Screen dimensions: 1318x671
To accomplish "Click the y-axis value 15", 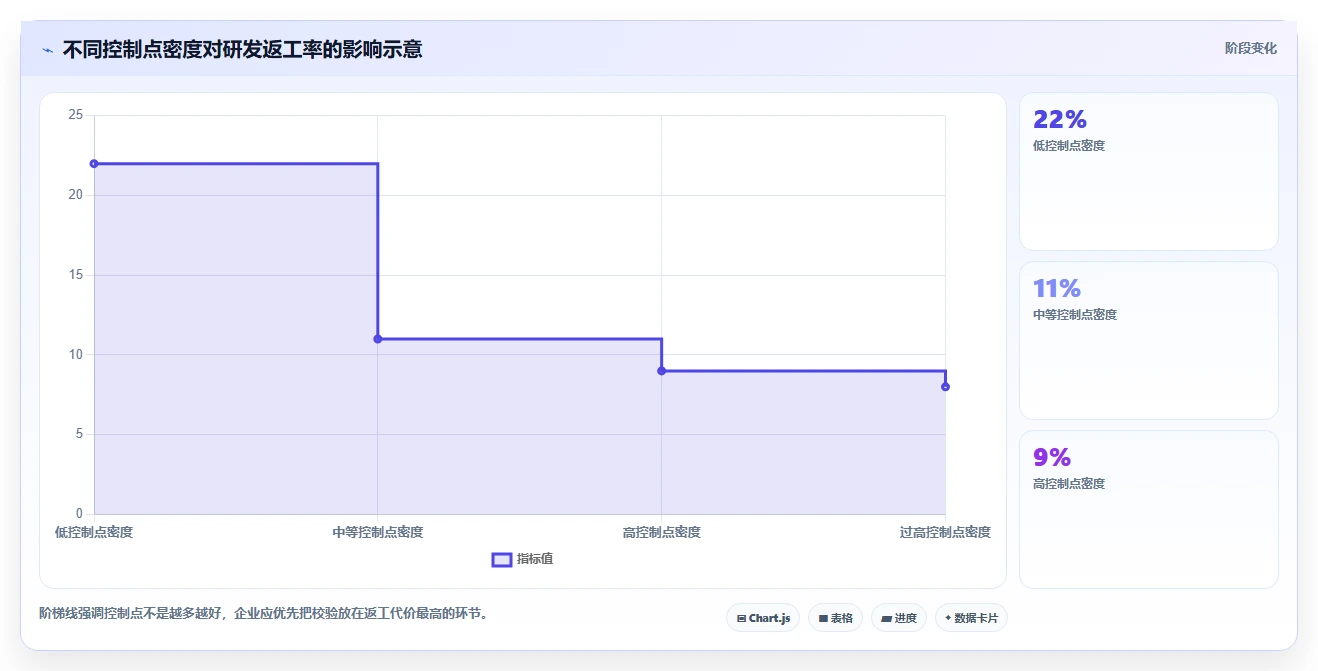I will 75,275.
